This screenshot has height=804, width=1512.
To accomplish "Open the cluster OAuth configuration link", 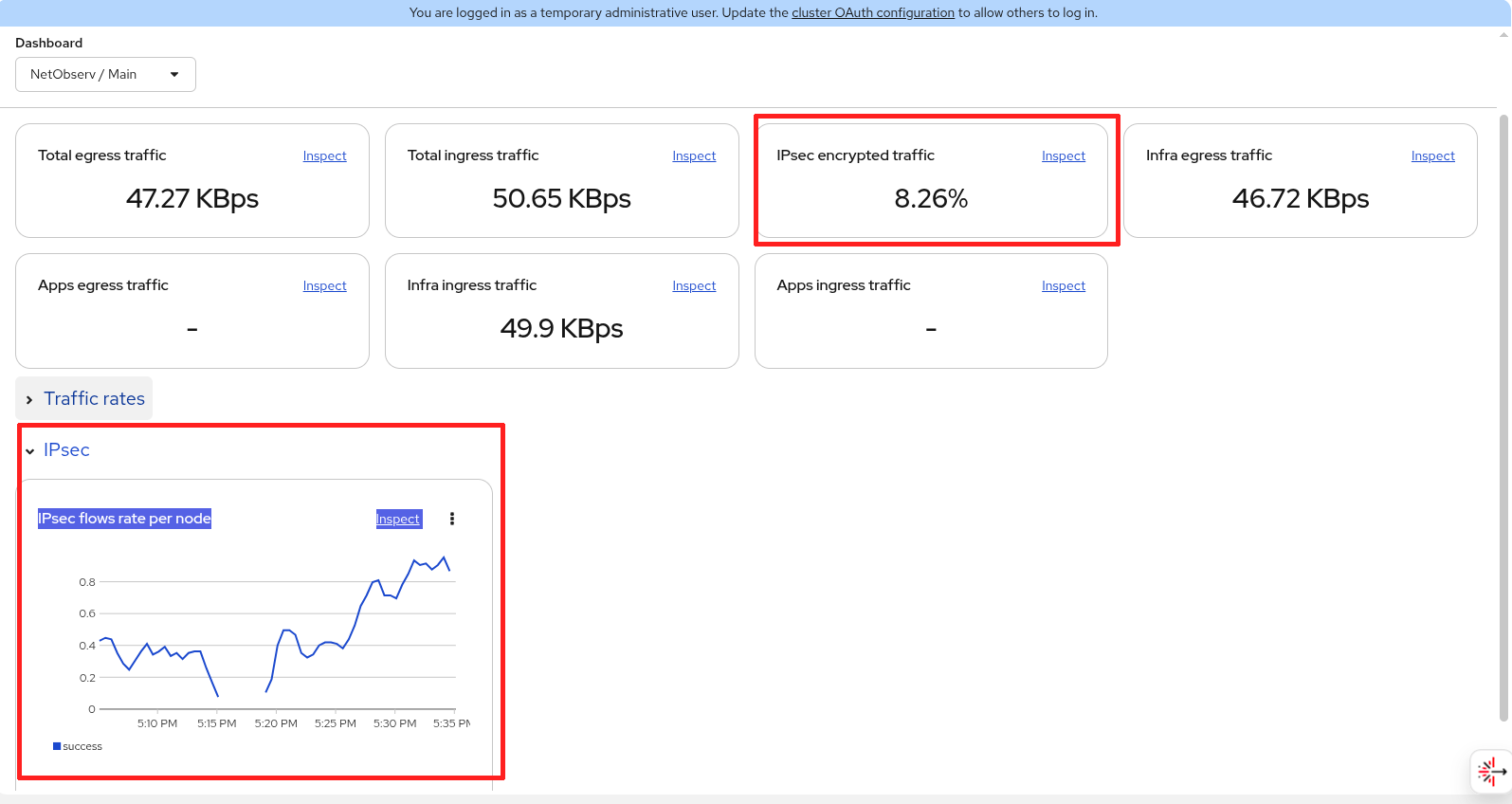I will 872,12.
